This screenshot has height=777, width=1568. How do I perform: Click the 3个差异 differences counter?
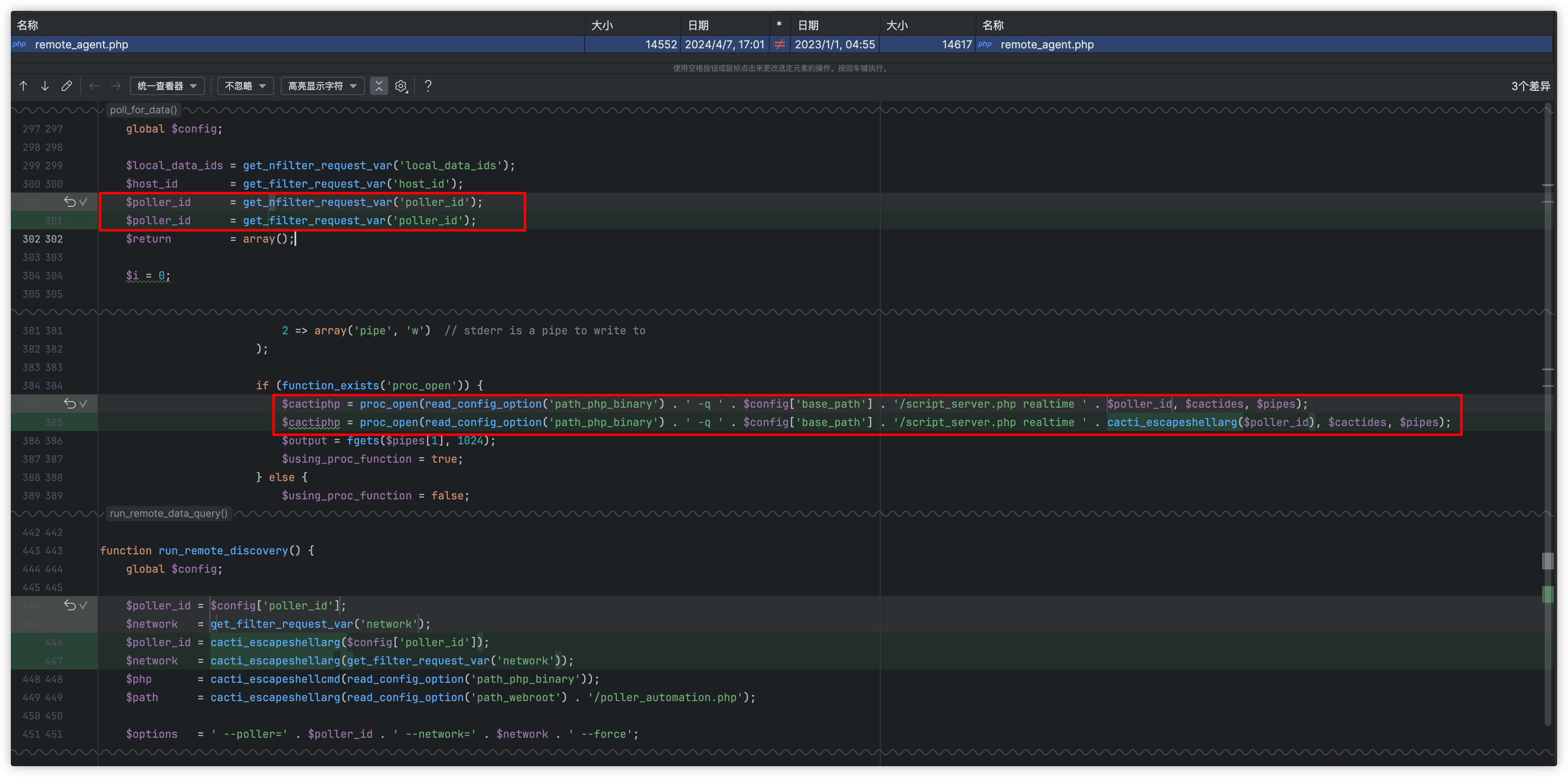coord(1530,86)
